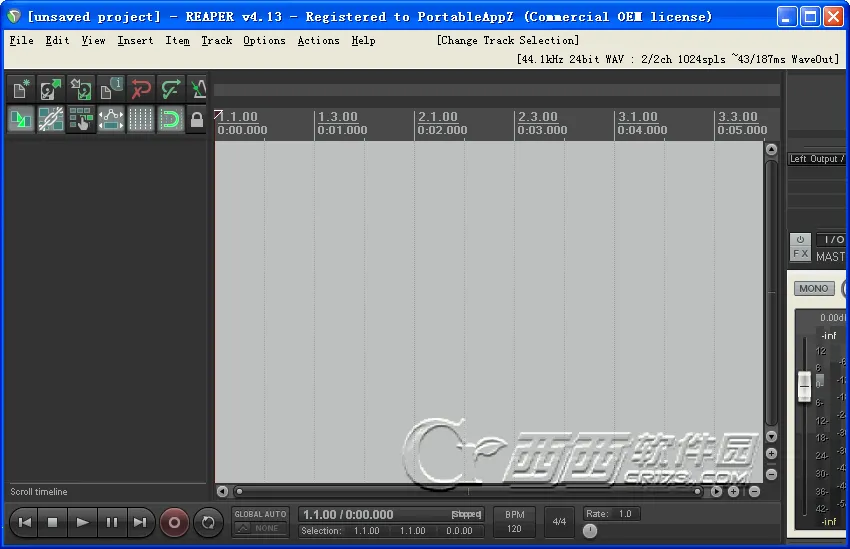Open the NONE automation mode selector
The height and width of the screenshot is (549, 850).
[x=260, y=528]
